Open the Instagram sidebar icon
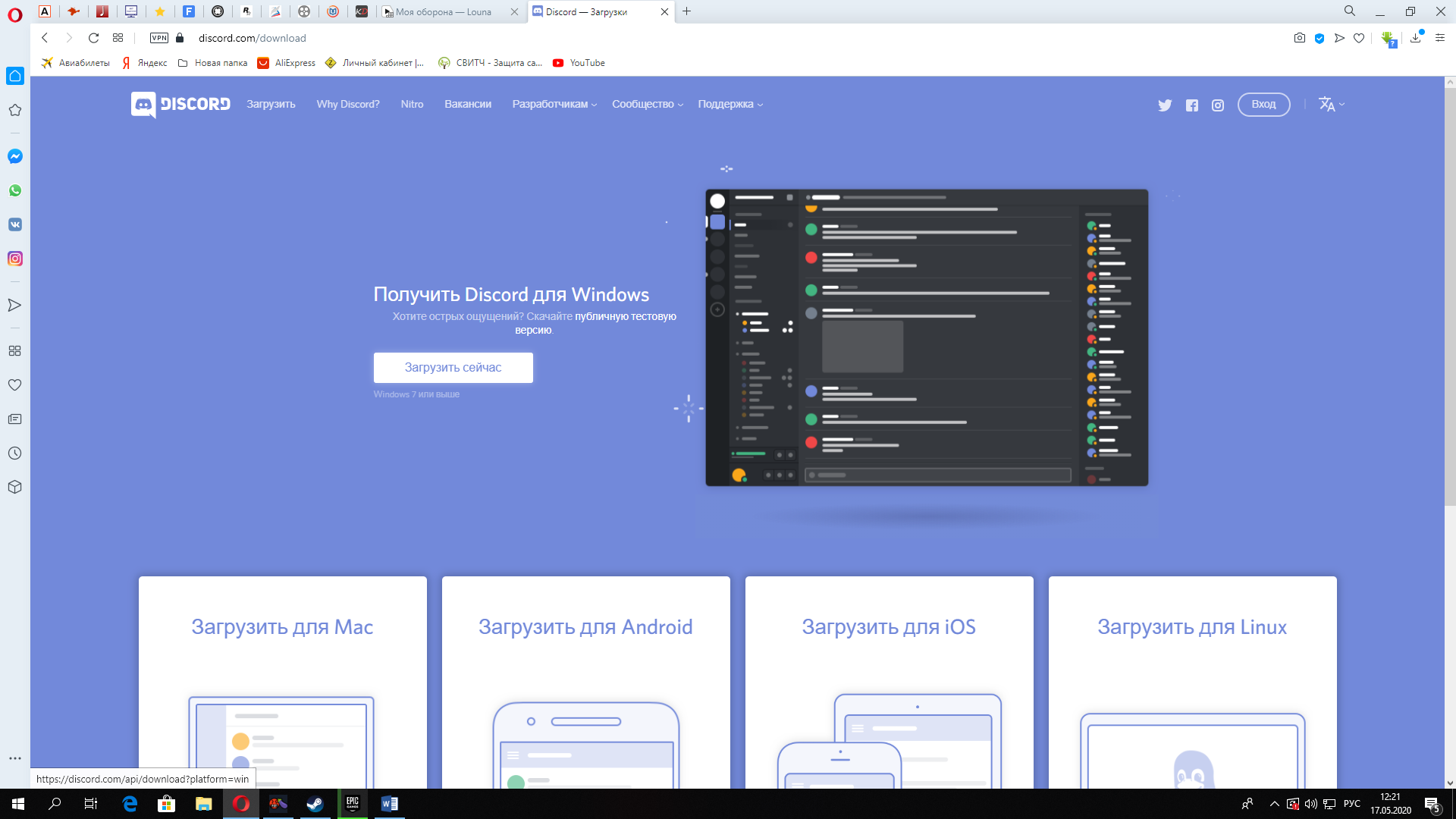The width and height of the screenshot is (1456, 819). point(15,259)
